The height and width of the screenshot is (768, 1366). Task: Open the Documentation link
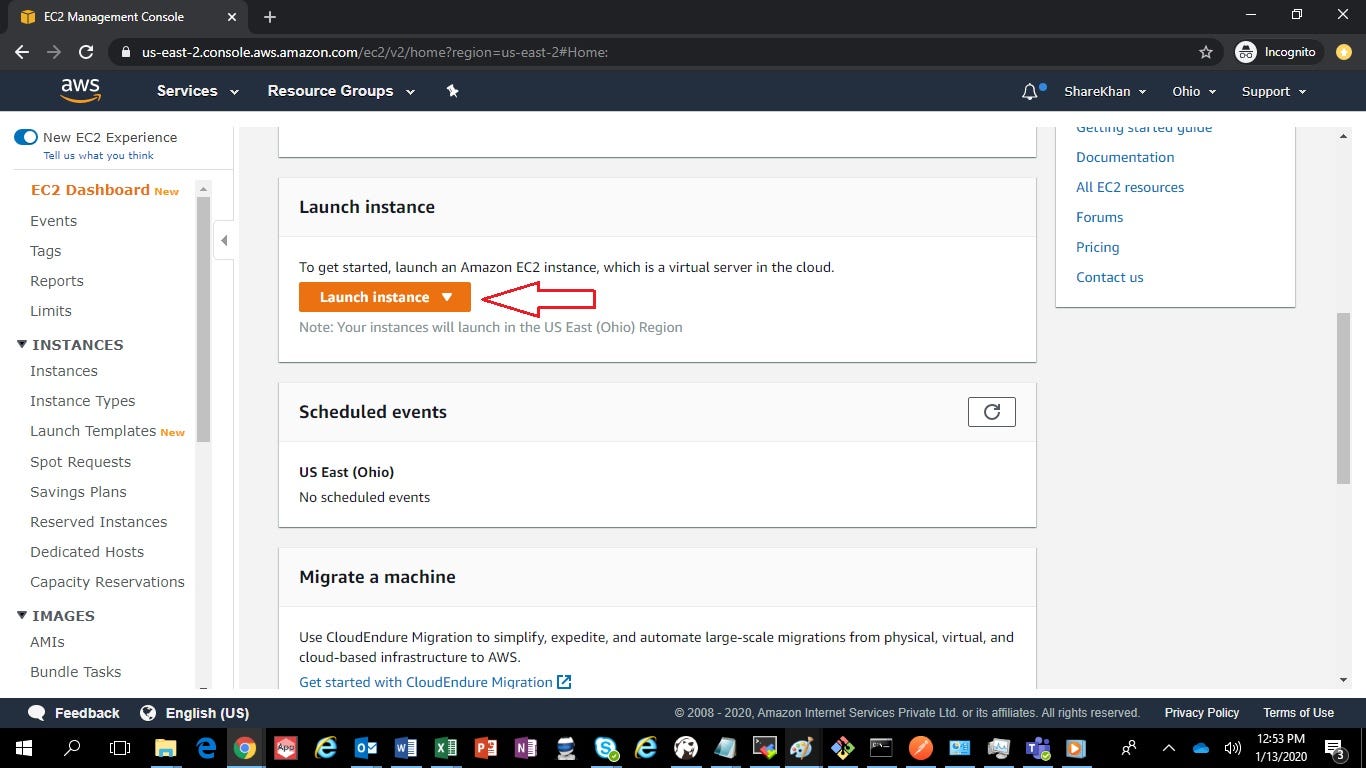[1124, 157]
